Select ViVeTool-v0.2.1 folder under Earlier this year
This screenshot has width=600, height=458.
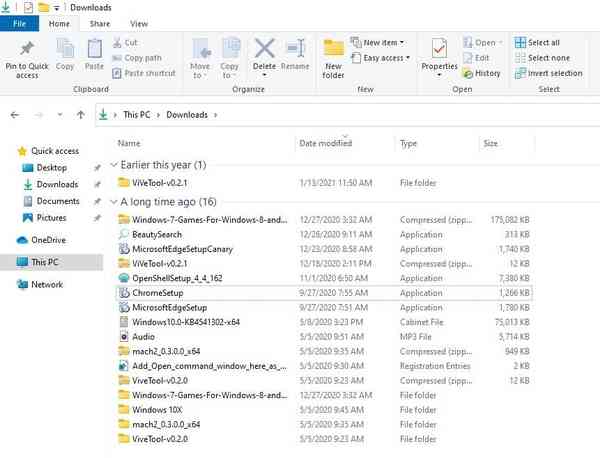pyautogui.click(x=160, y=183)
